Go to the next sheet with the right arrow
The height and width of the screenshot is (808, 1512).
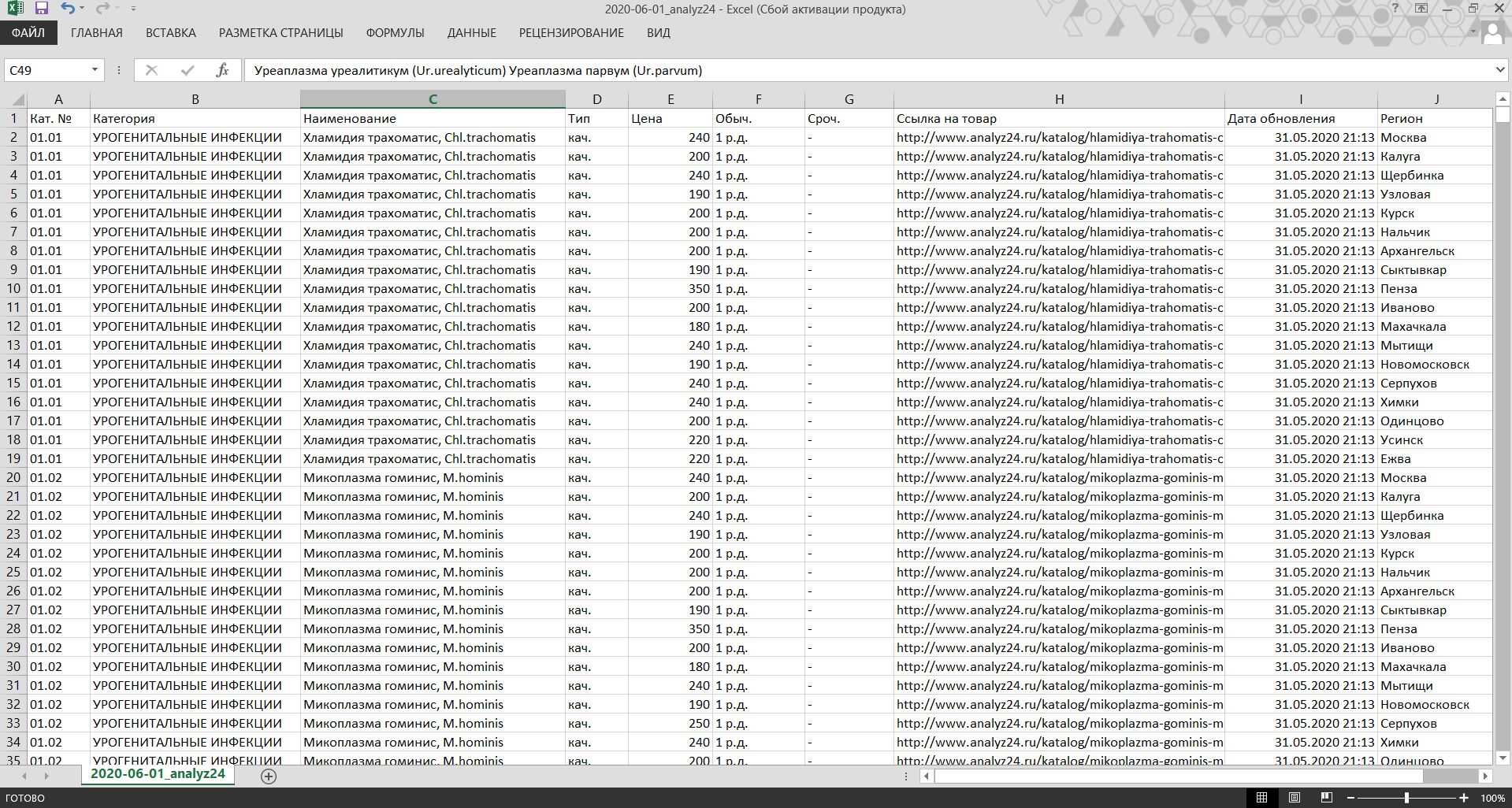[46, 776]
